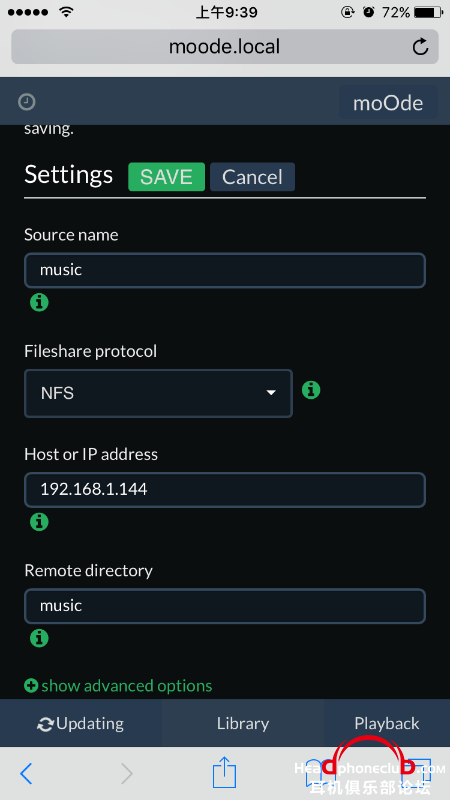Click info icon below Host or IP address
This screenshot has height=800, width=450.
[x=39, y=522]
